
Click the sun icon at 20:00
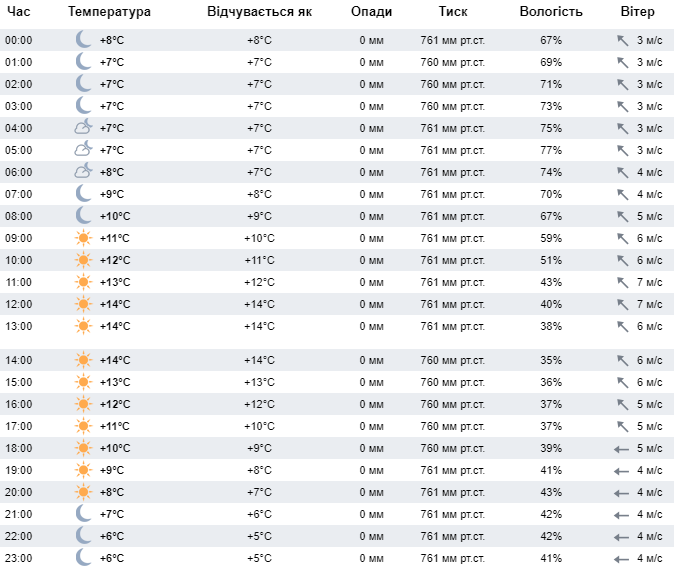pyautogui.click(x=83, y=492)
